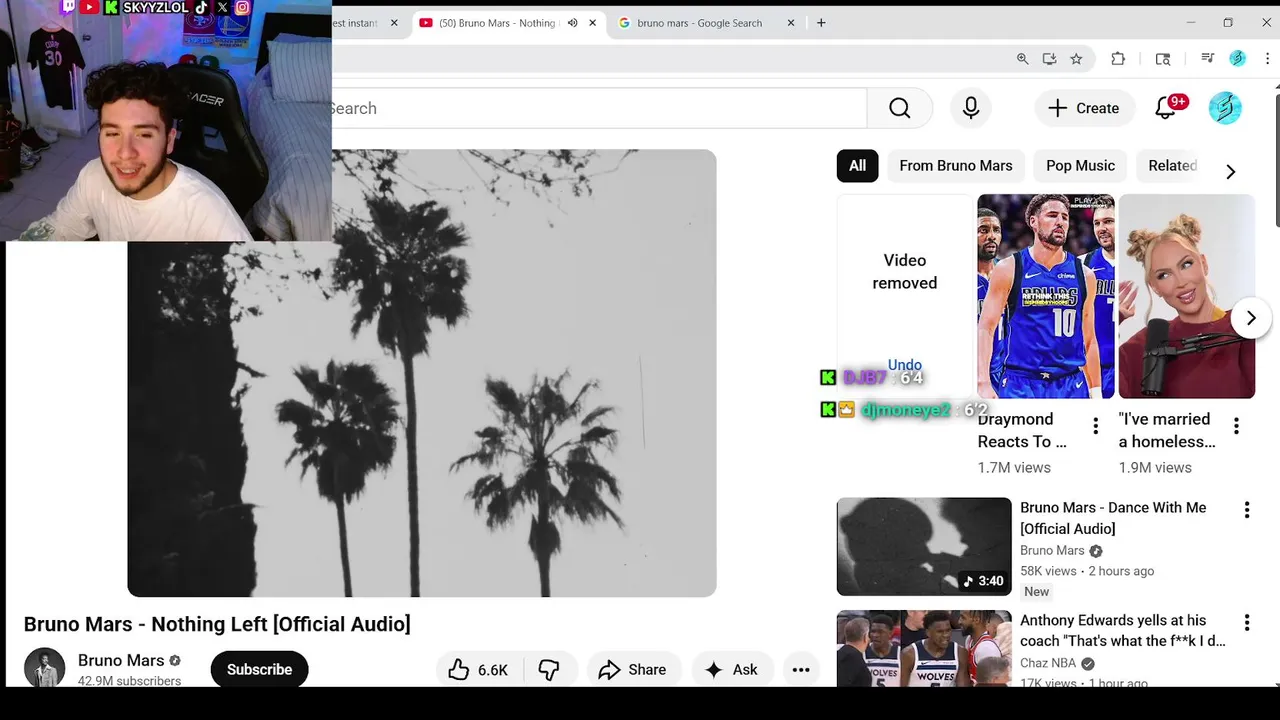Open more actions three-dot menu under video
The width and height of the screenshot is (1280, 720).
801,670
